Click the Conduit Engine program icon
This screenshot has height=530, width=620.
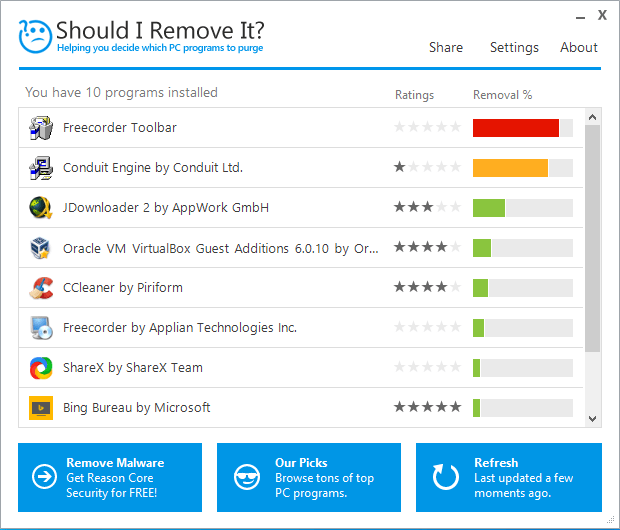point(41,168)
